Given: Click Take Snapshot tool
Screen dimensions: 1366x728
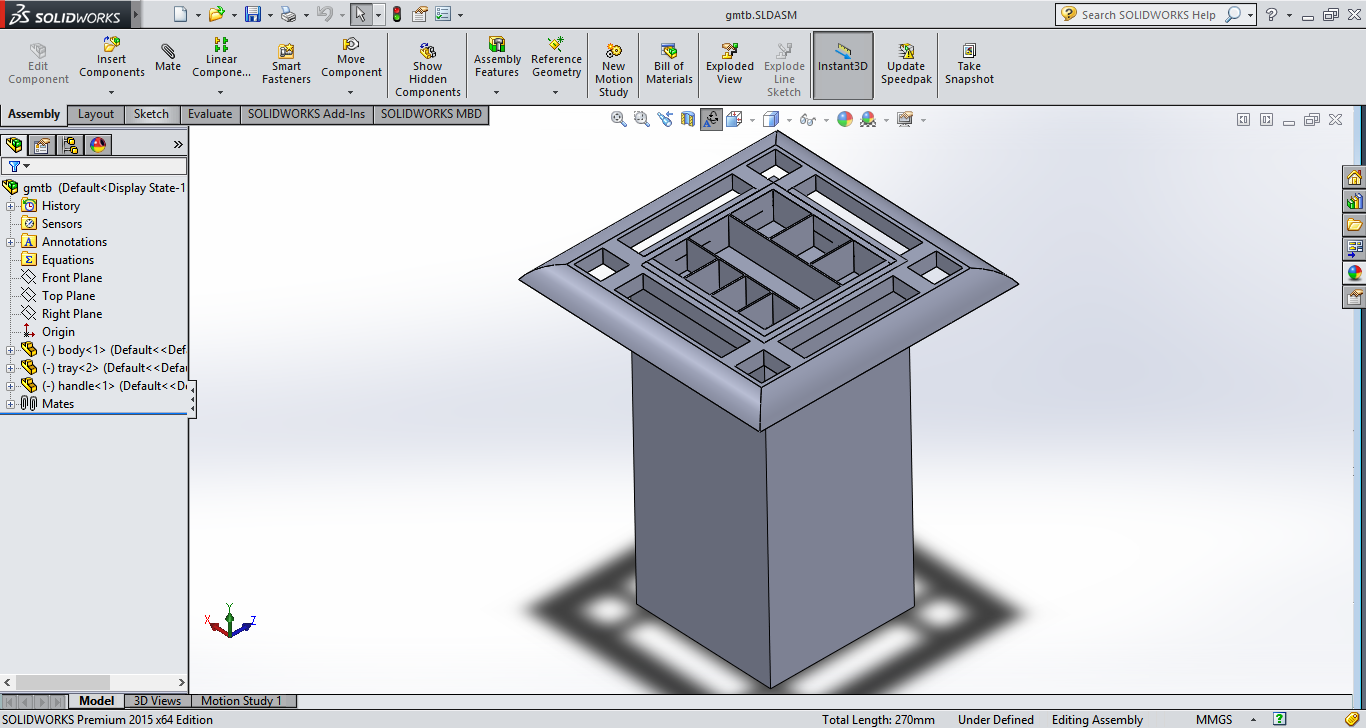Looking at the screenshot, I should 969,64.
